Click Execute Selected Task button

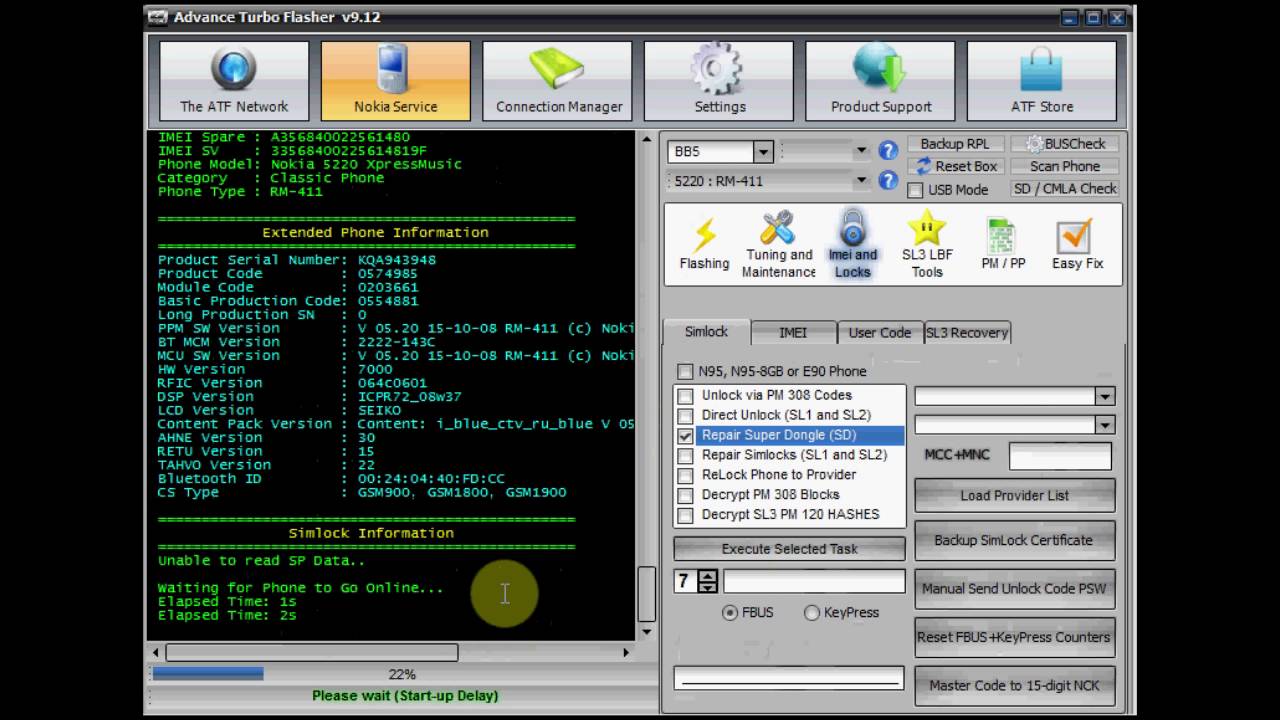[789, 549]
